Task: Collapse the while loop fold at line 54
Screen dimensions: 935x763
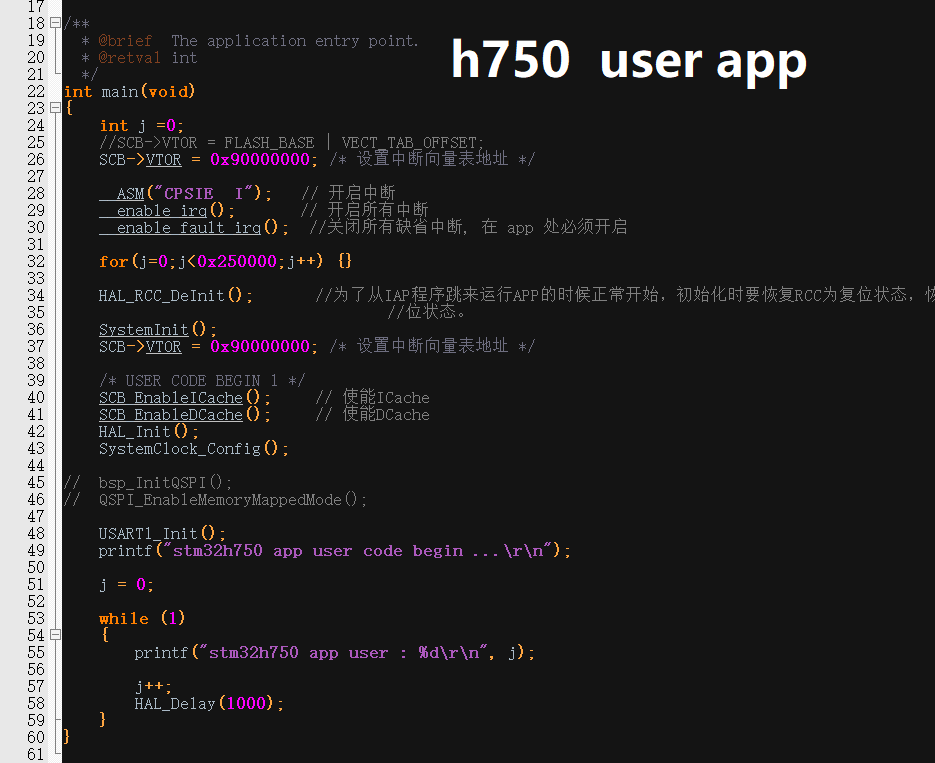Action: [x=54, y=634]
